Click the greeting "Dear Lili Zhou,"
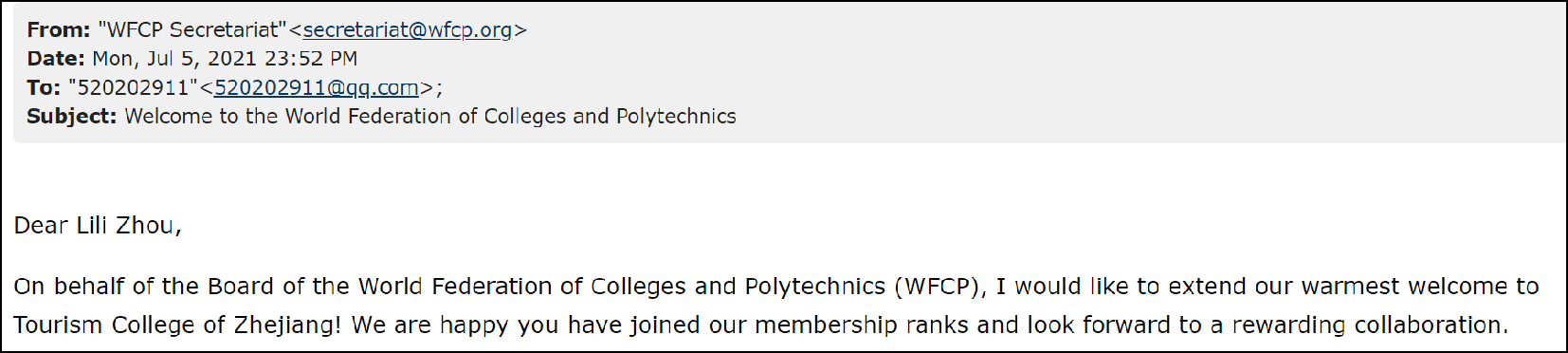This screenshot has height=353, width=1568. coord(98,226)
